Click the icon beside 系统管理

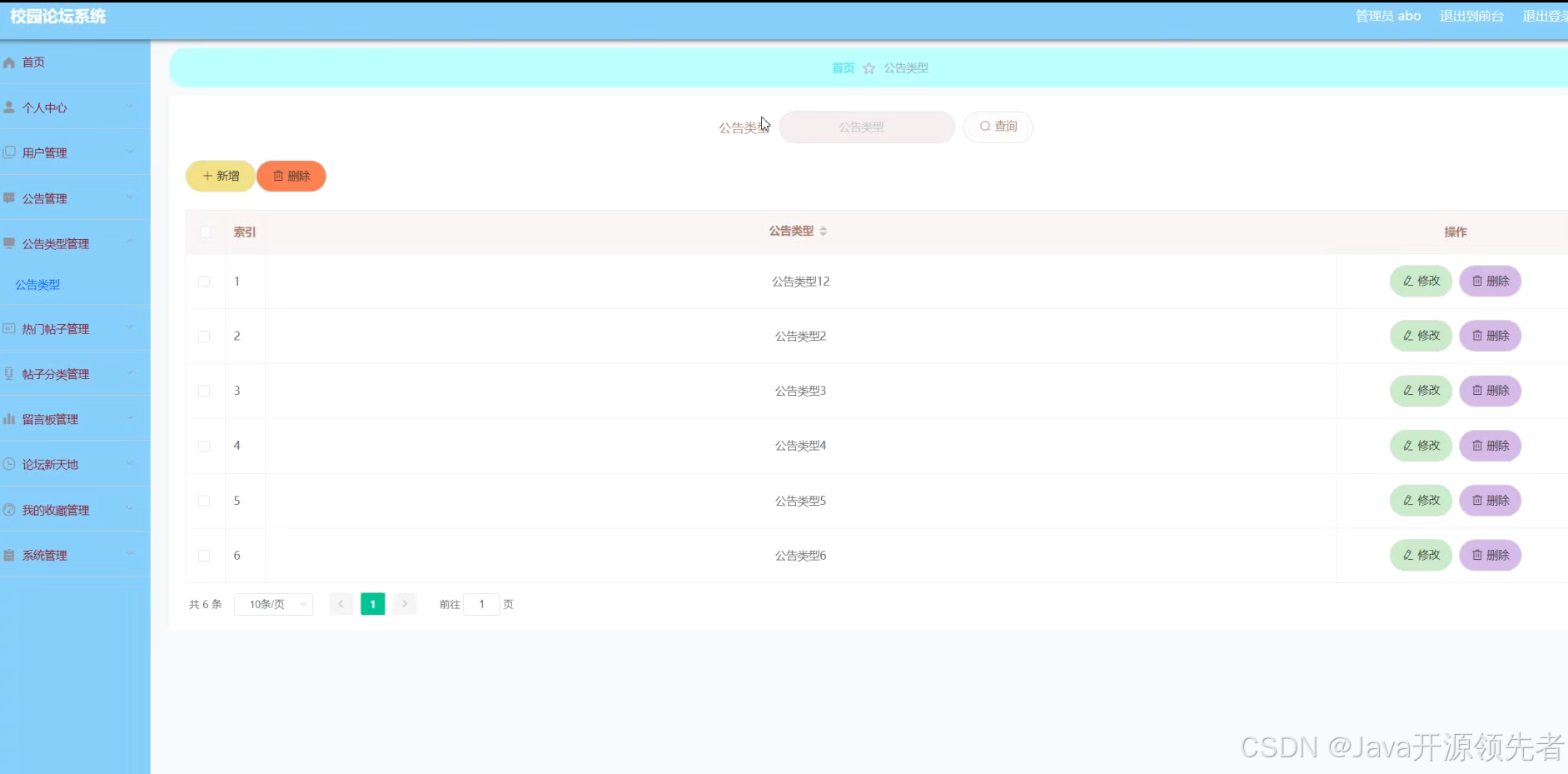9,555
